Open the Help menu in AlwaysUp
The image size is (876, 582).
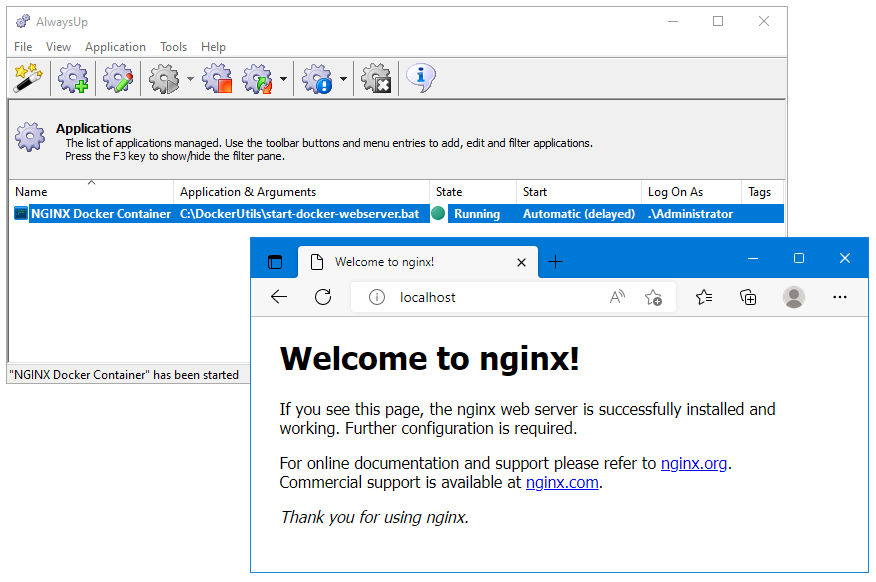213,47
